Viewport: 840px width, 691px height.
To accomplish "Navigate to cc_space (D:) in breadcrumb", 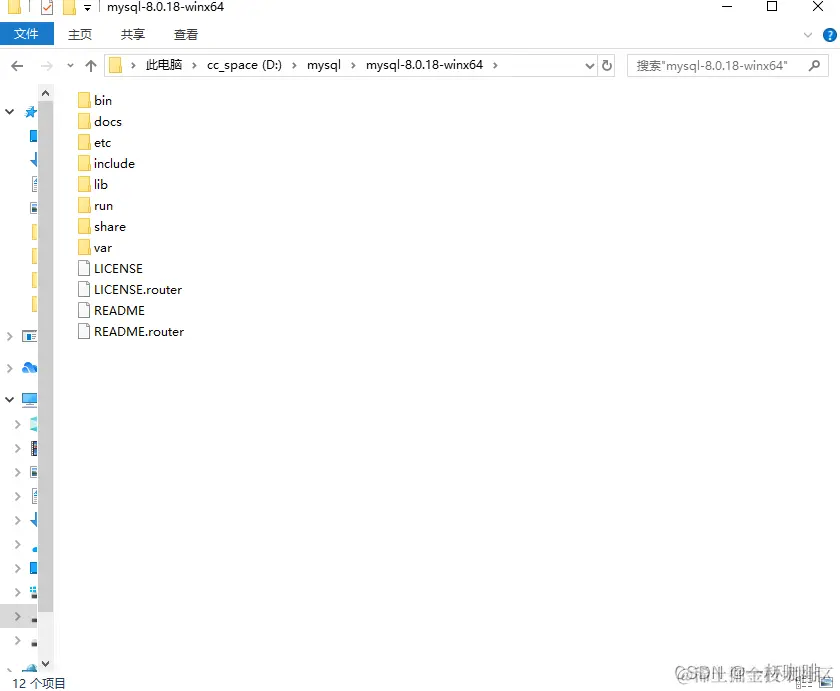I will pyautogui.click(x=244, y=65).
